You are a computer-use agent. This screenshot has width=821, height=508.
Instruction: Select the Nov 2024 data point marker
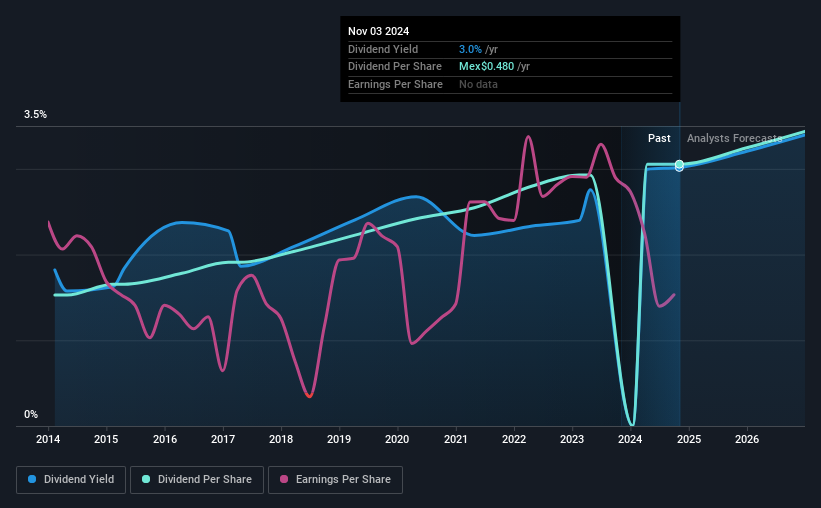679,165
